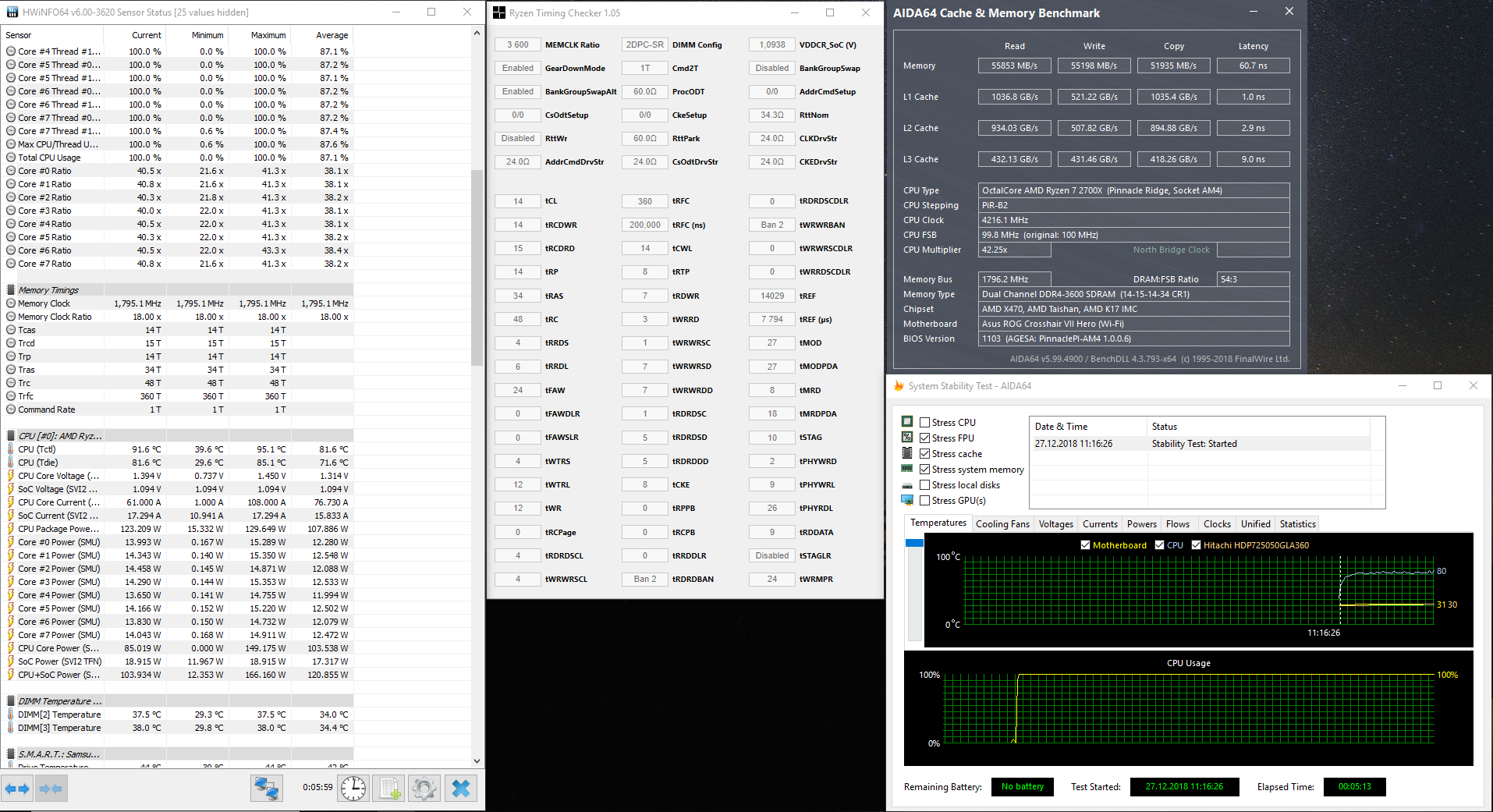Click the CPU [#0] AMD Ryzen chip icon
This screenshot has height=812, width=1493.
tap(11, 436)
